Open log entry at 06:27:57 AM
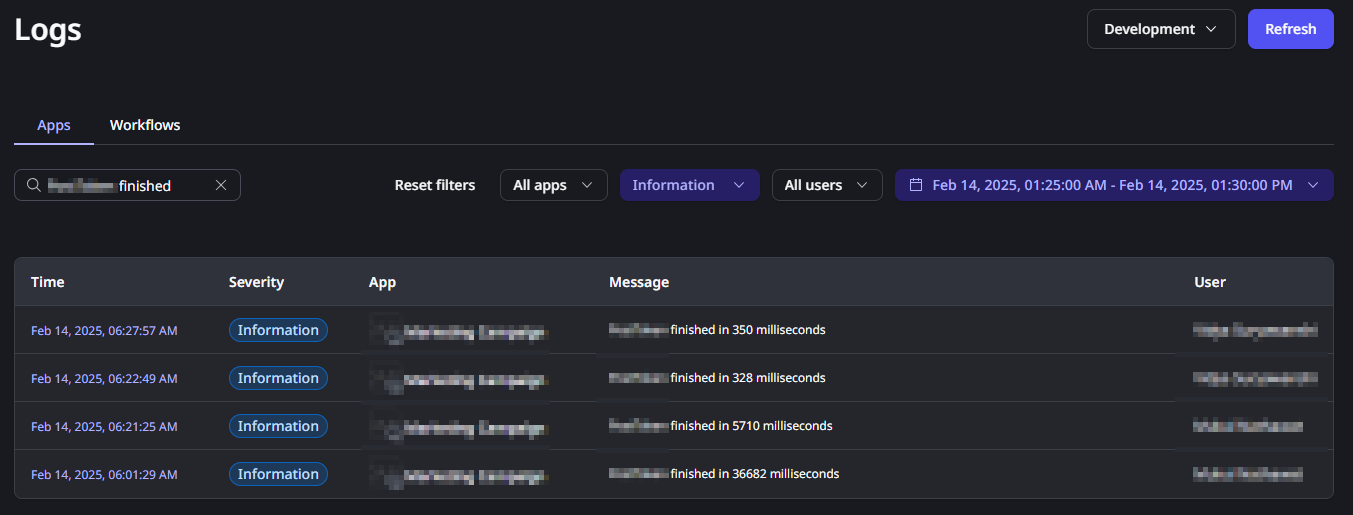The image size is (1353, 515). point(104,330)
